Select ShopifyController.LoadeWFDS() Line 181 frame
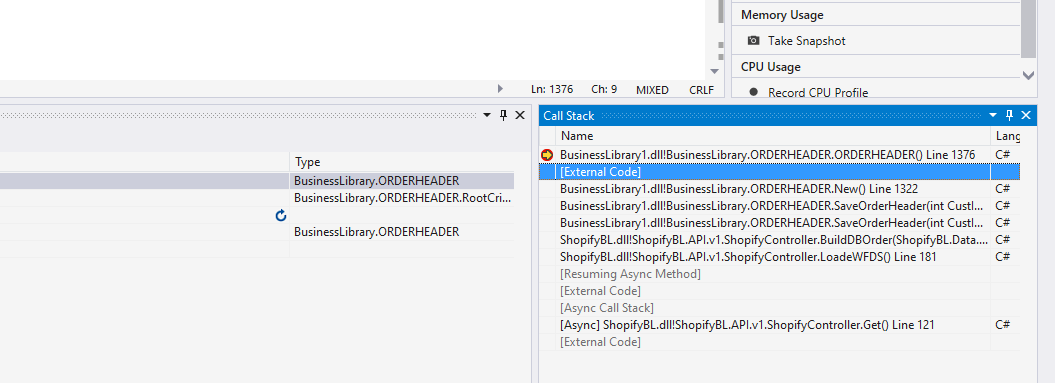 pos(748,256)
